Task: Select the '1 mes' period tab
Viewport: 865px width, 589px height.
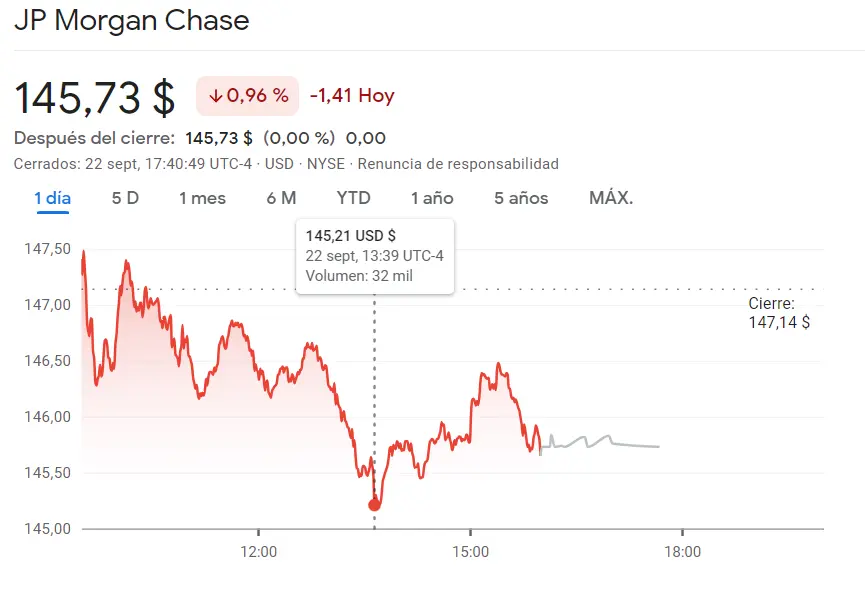Action: (x=201, y=198)
